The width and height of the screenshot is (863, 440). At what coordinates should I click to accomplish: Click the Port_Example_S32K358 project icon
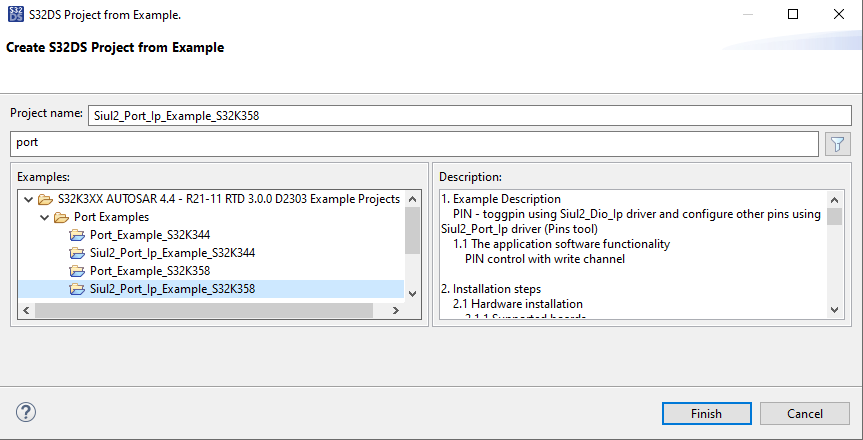77,271
